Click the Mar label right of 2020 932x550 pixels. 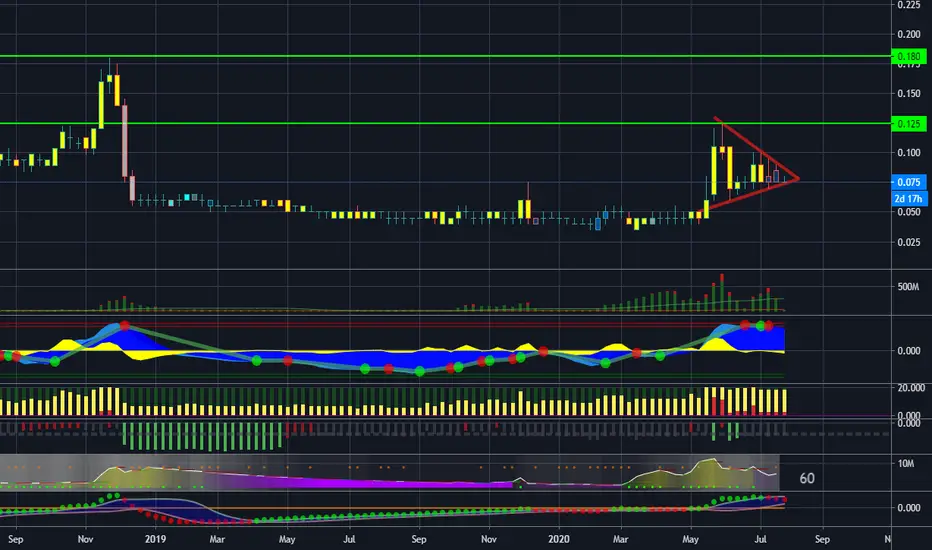[621, 539]
